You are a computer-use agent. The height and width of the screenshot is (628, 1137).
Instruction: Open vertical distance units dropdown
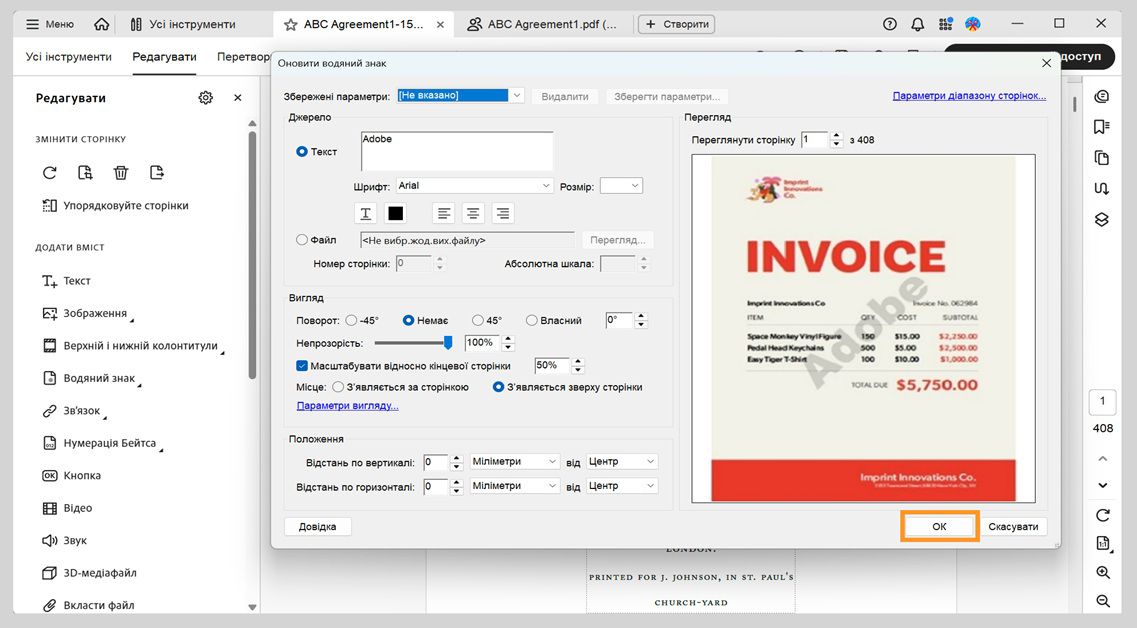[515, 462]
